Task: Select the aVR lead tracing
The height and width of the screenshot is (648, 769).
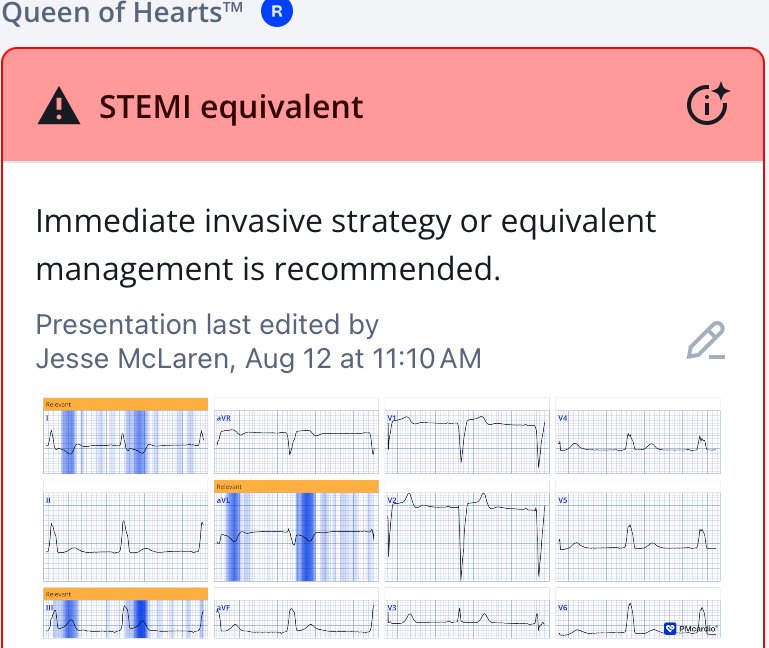Action: (296, 436)
